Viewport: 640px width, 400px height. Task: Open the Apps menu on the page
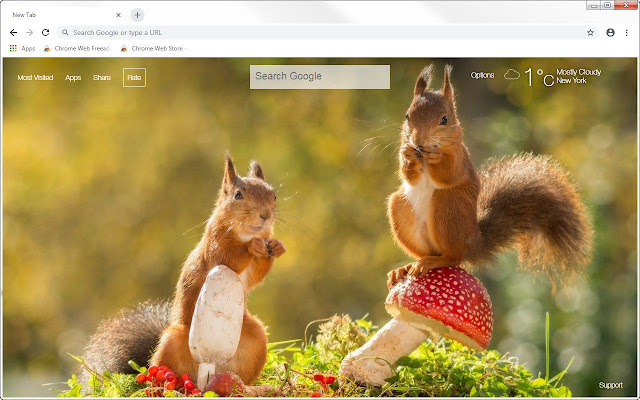pos(73,78)
